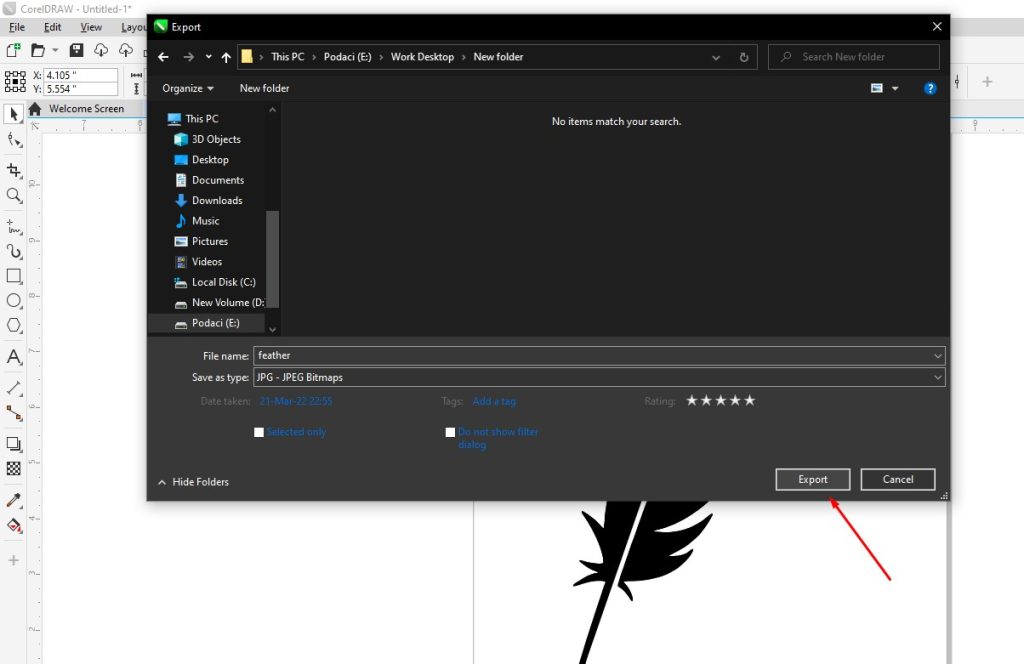1024x664 pixels.
Task: Select the Ellipse tool
Action: (x=13, y=302)
